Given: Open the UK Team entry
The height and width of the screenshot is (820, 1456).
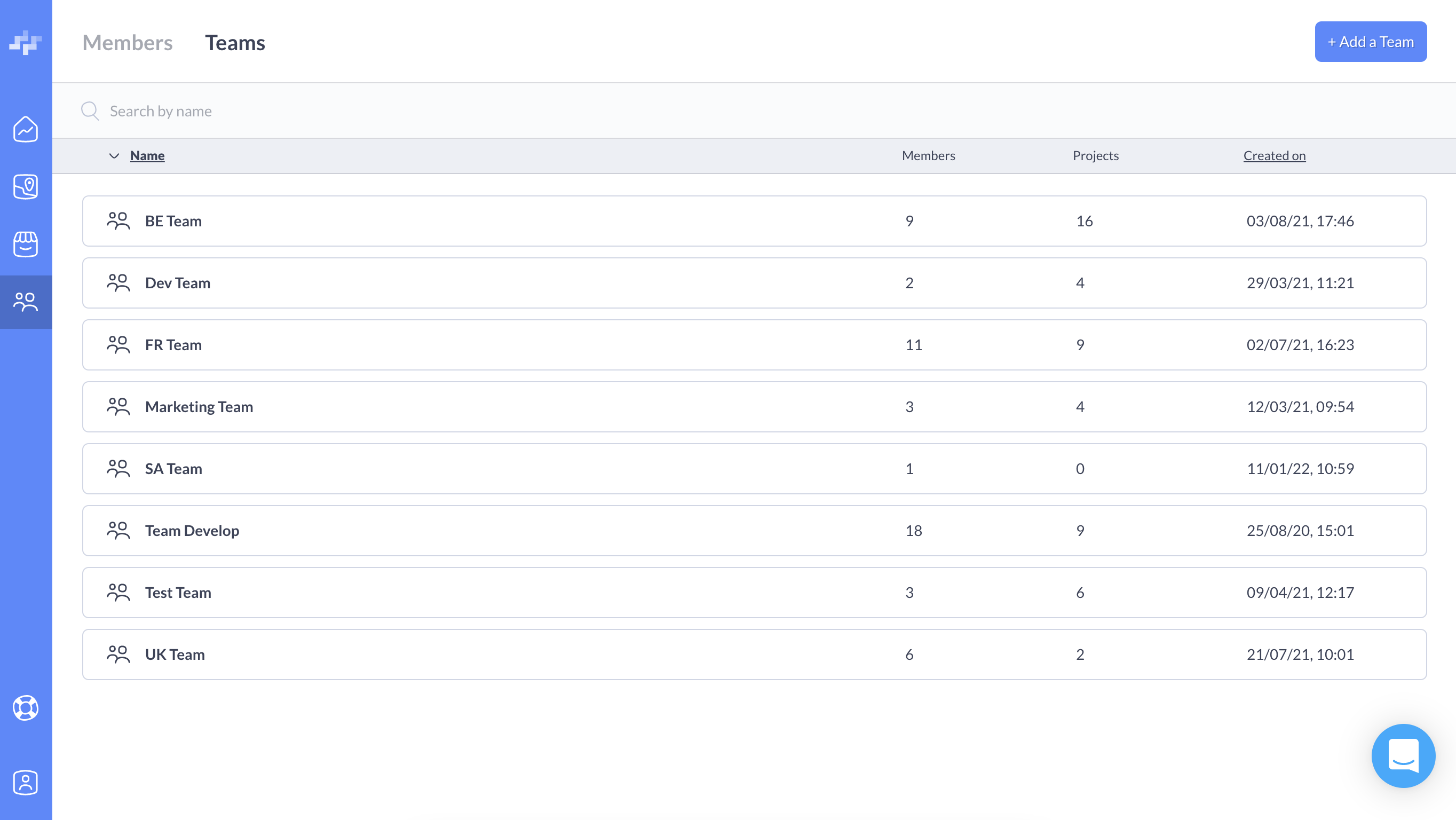Looking at the screenshot, I should [x=175, y=655].
